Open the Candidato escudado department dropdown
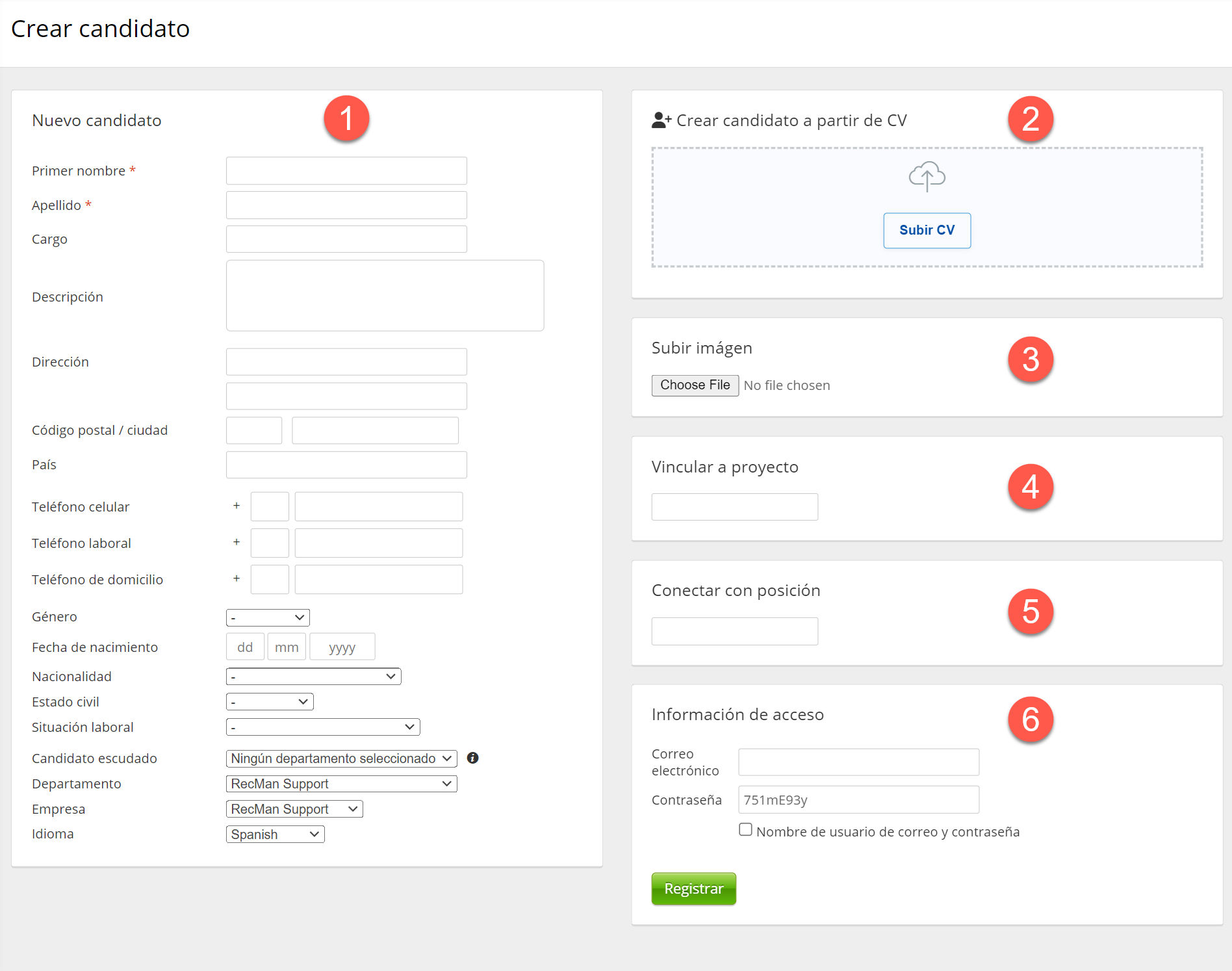 pyautogui.click(x=341, y=758)
